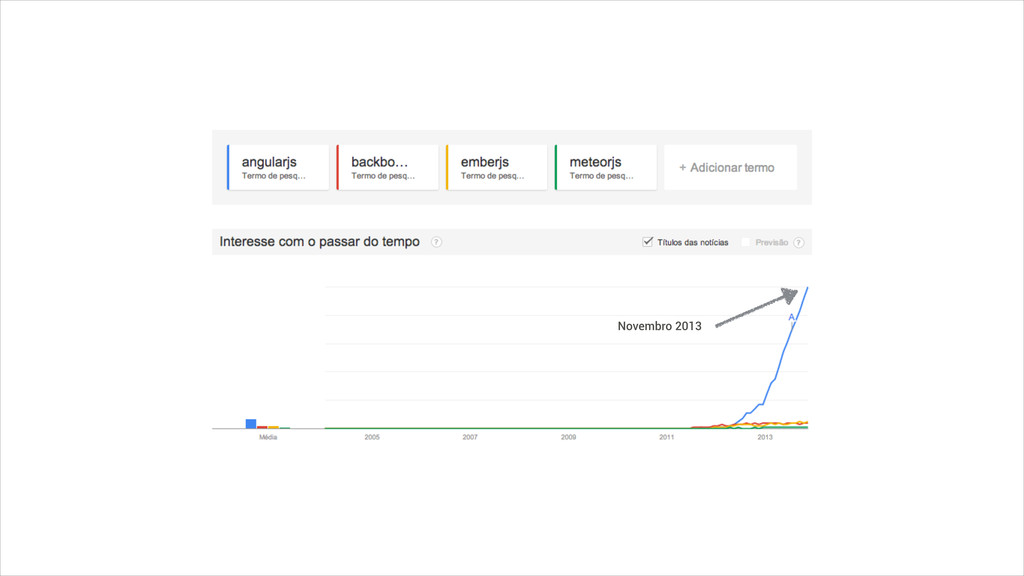
Task: Toggle the Títulos das notícias checkbox
Action: point(647,242)
